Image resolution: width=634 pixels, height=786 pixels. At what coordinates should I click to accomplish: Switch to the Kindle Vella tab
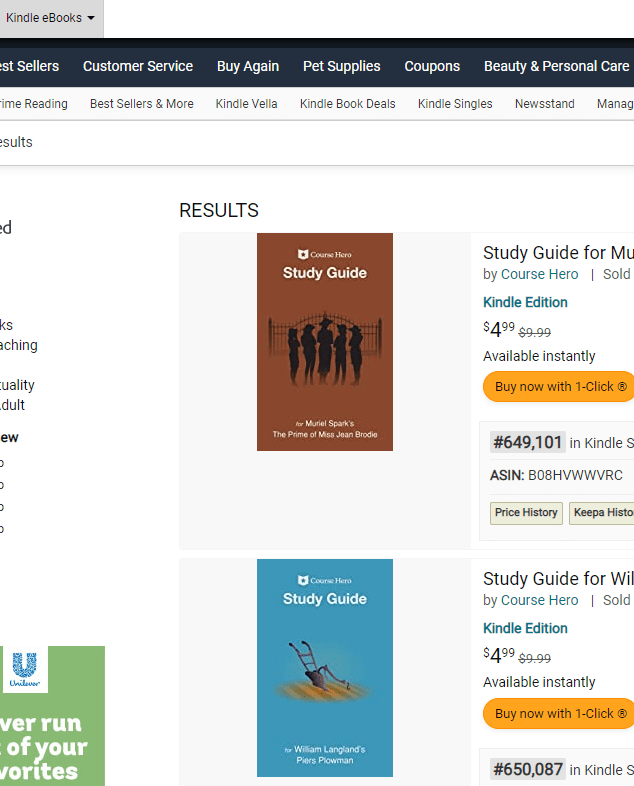point(247,104)
